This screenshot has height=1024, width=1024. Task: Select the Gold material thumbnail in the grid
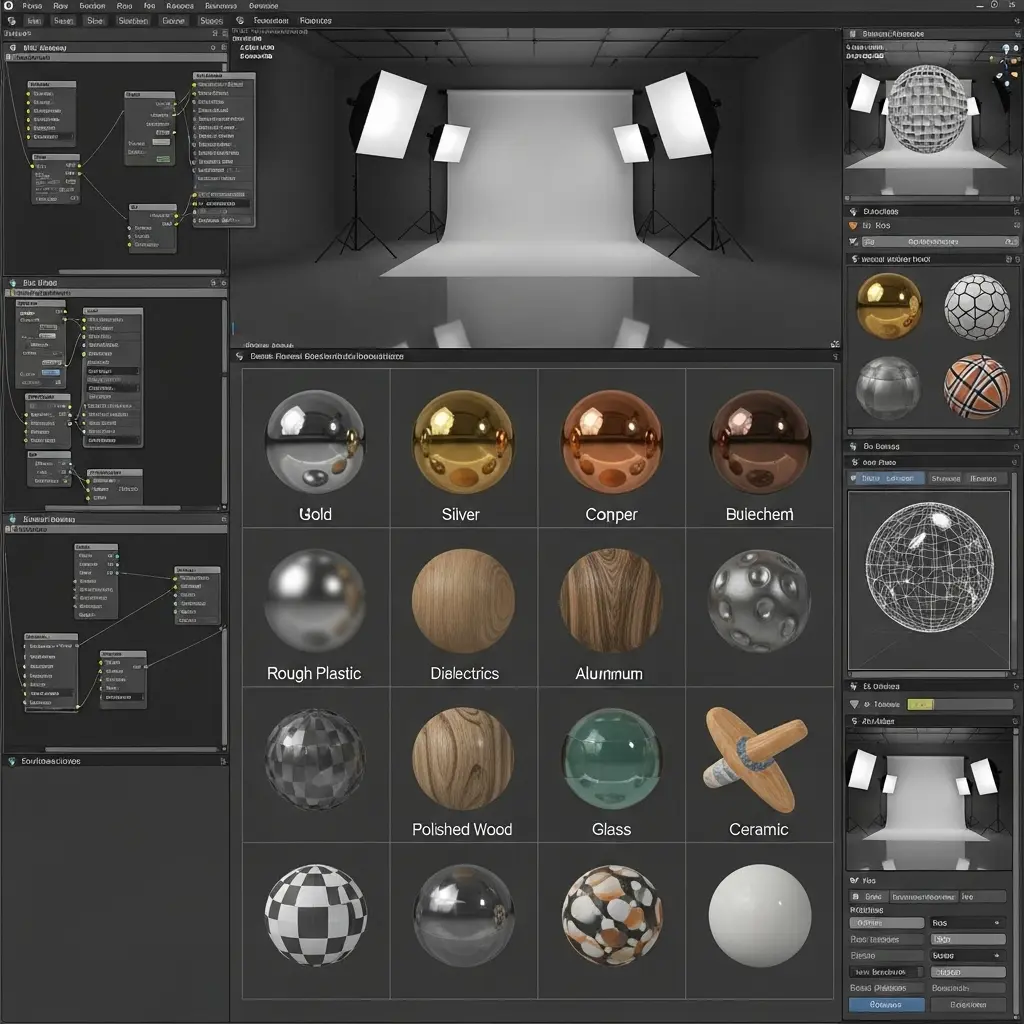(x=314, y=440)
